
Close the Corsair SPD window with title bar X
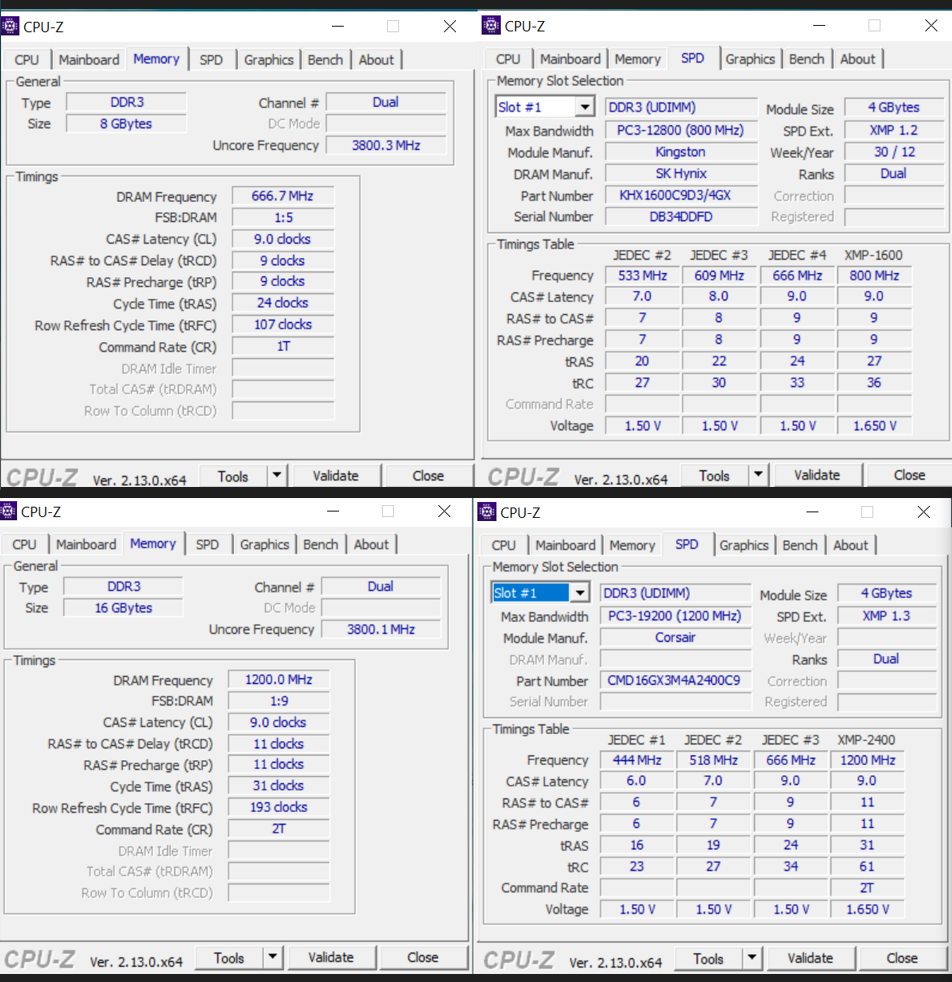(923, 512)
